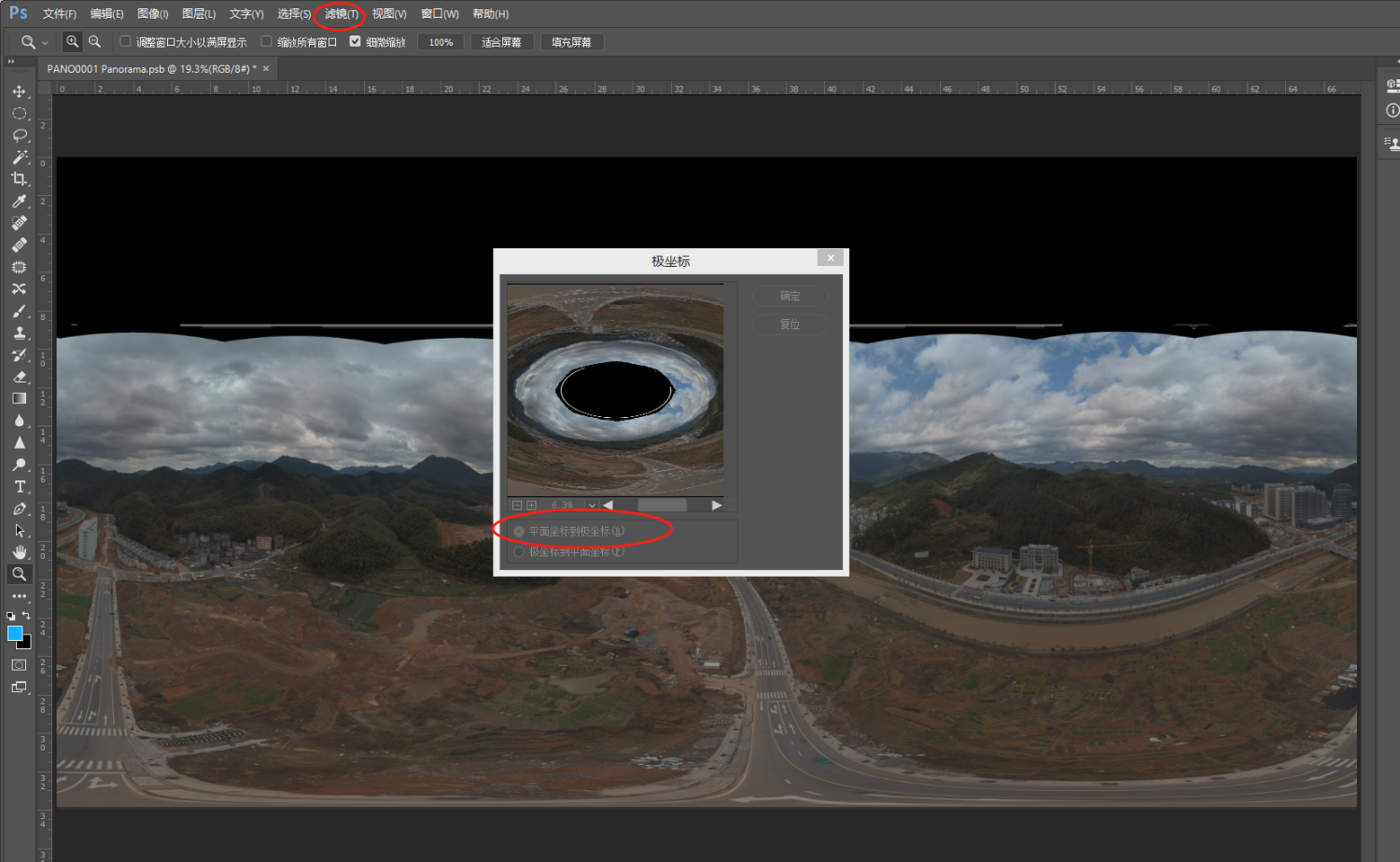1400x862 pixels.
Task: Reset default foreground and background colors
Action: pyautogui.click(x=10, y=617)
